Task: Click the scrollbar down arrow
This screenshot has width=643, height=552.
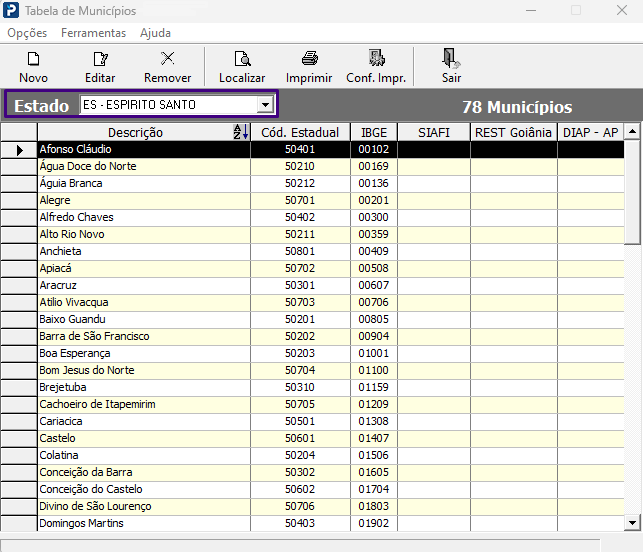Action: tap(632, 523)
